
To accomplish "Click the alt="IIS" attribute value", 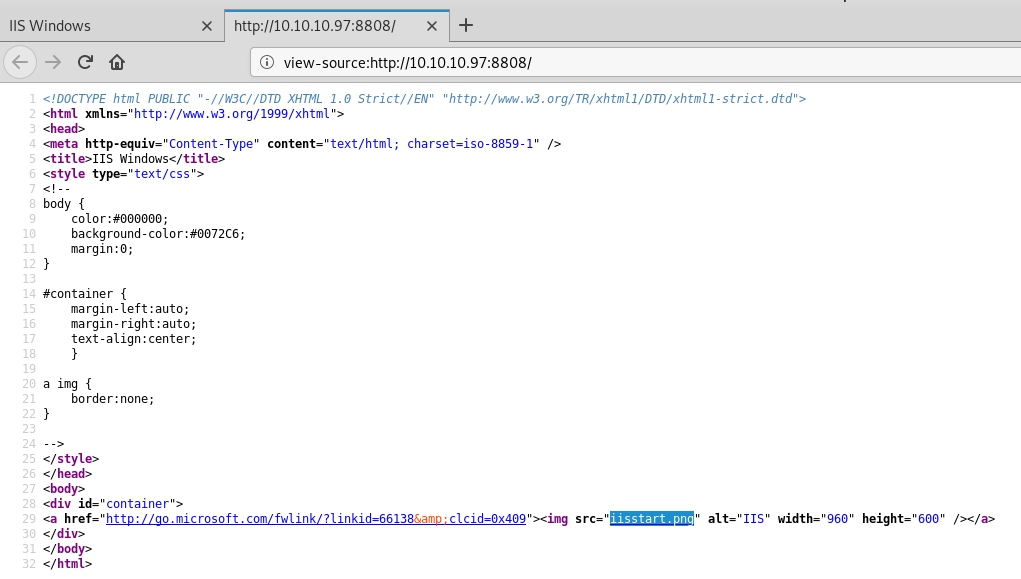I will tap(753, 519).
